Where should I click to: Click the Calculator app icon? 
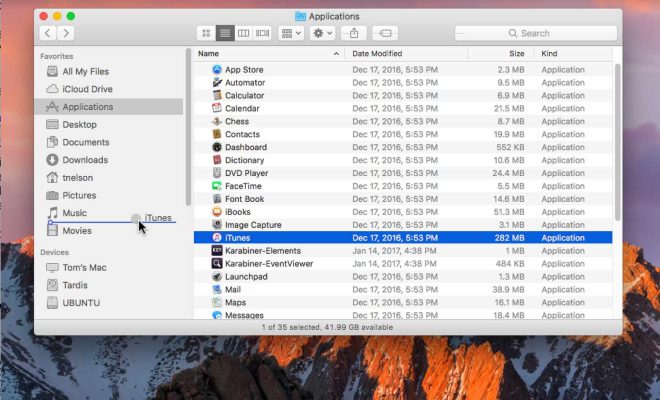click(217, 95)
